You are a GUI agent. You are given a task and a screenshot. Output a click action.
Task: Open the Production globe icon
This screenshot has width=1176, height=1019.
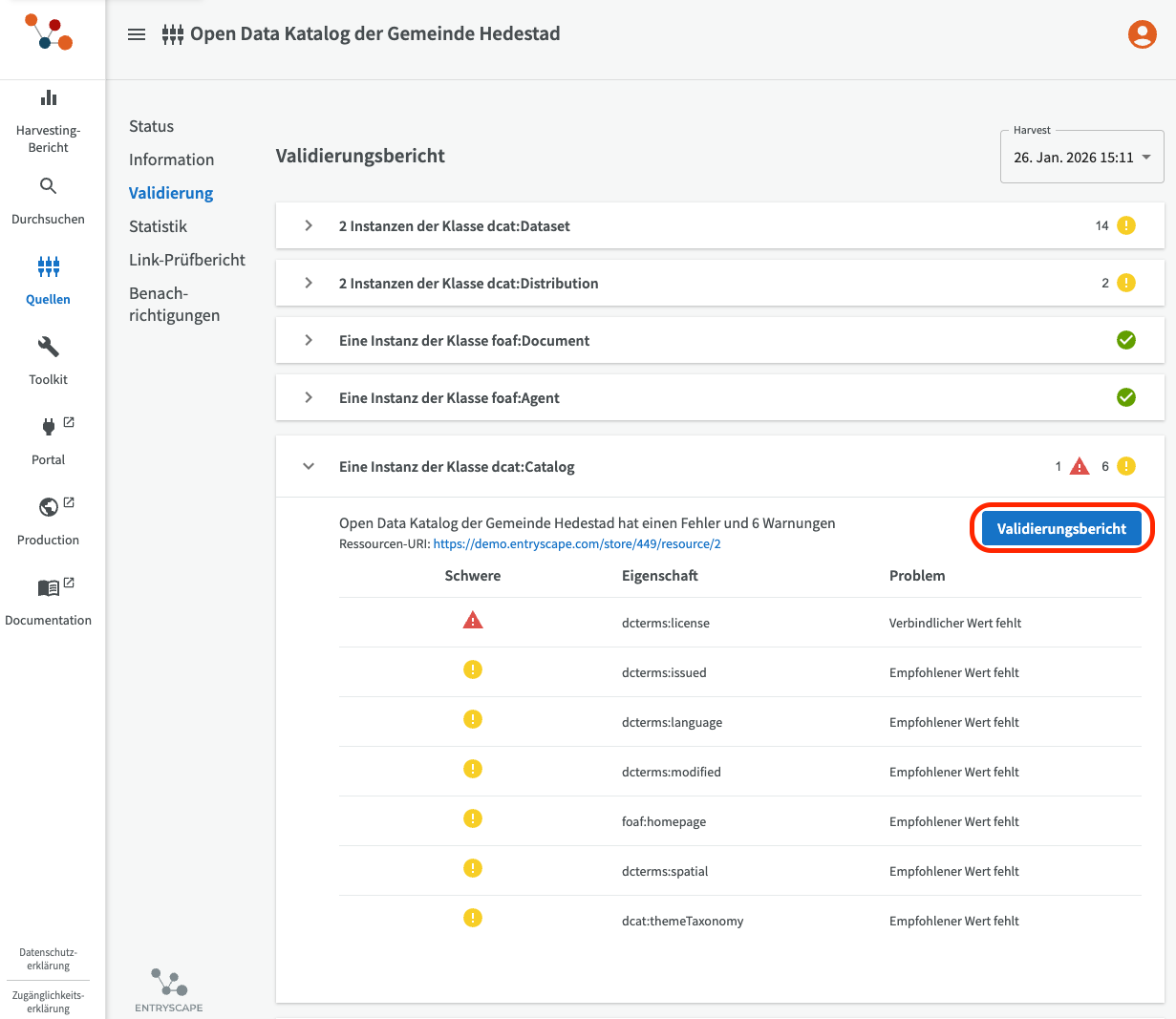(x=49, y=507)
